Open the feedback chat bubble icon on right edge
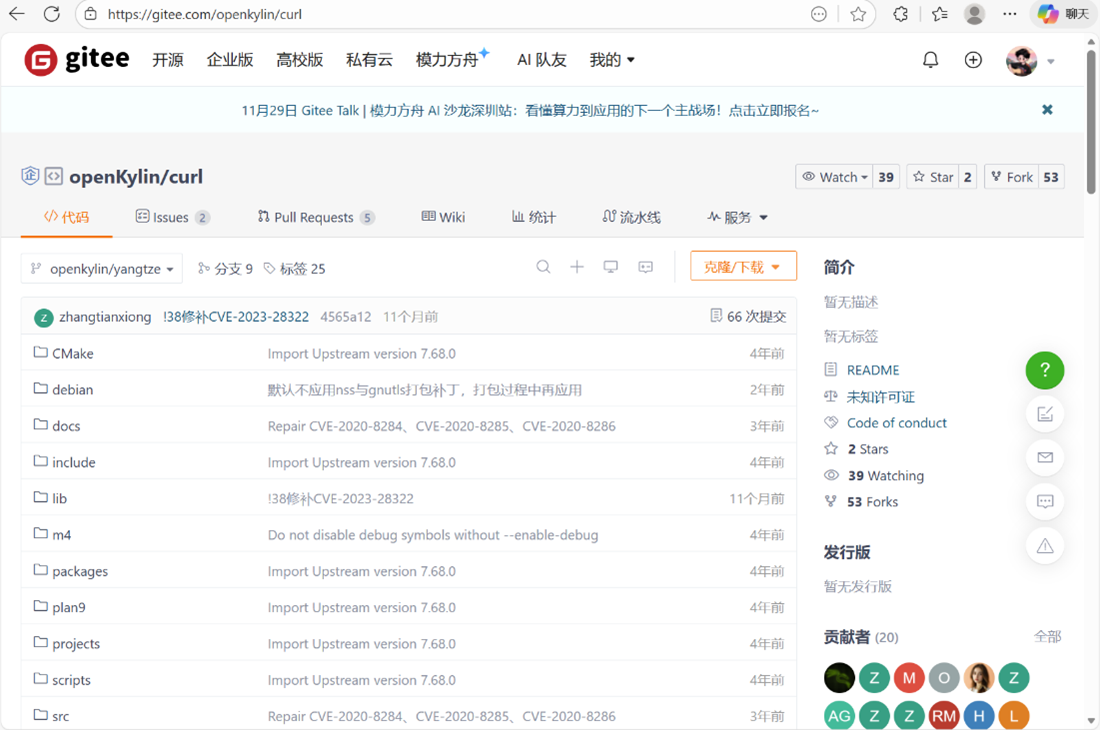Viewport: 1100px width, 730px height. pyautogui.click(x=1045, y=501)
